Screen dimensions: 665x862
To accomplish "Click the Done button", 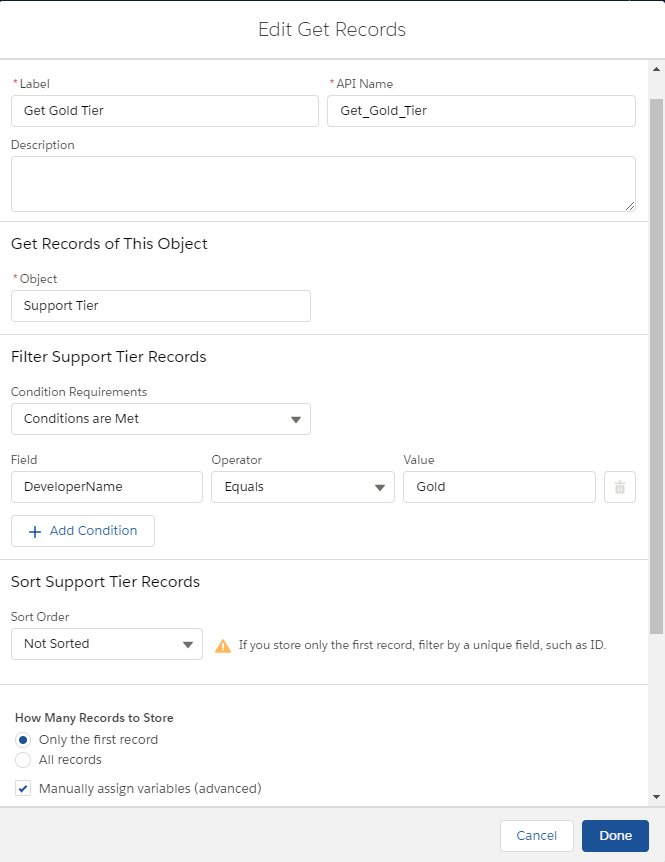I will [615, 836].
